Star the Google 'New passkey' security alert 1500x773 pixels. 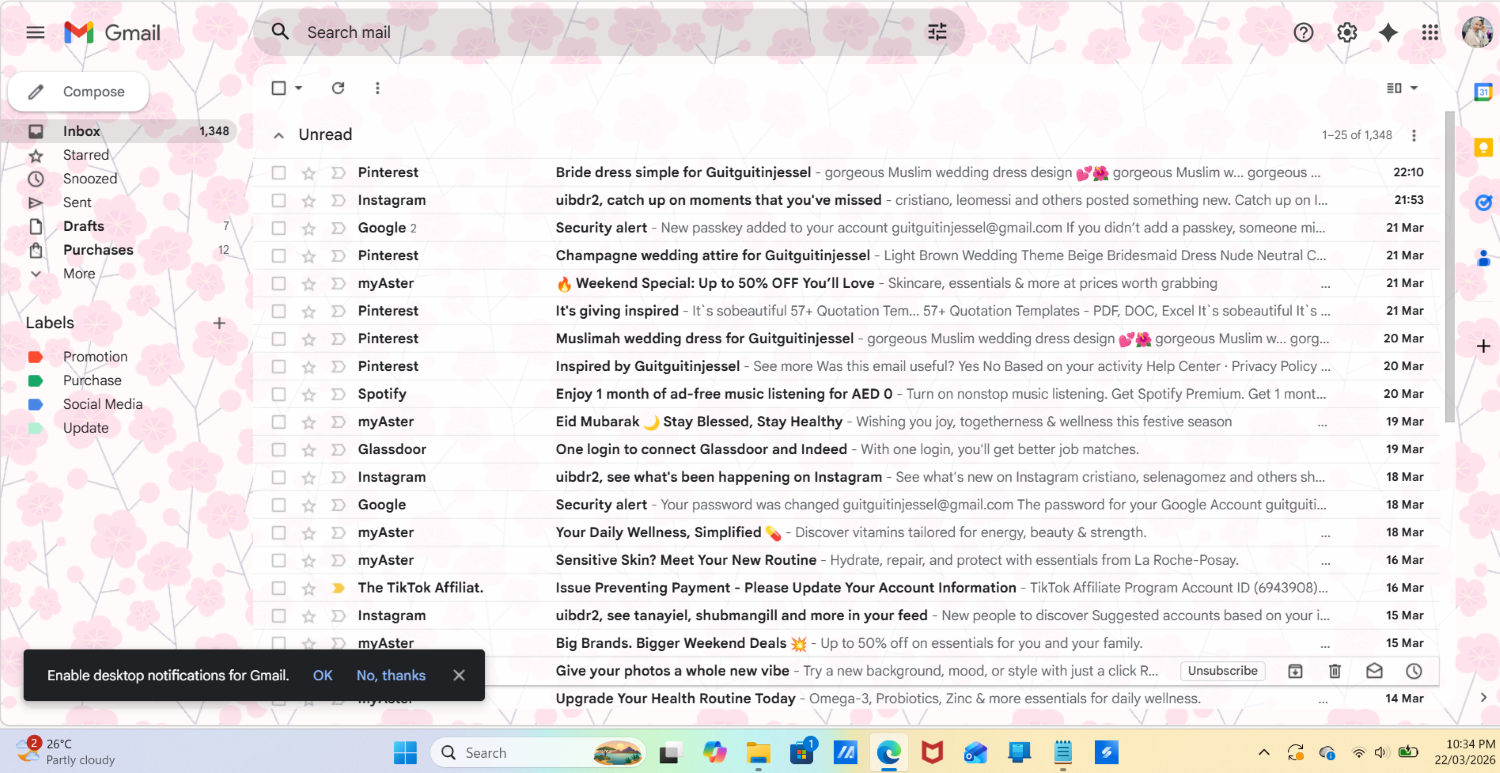pyautogui.click(x=309, y=228)
